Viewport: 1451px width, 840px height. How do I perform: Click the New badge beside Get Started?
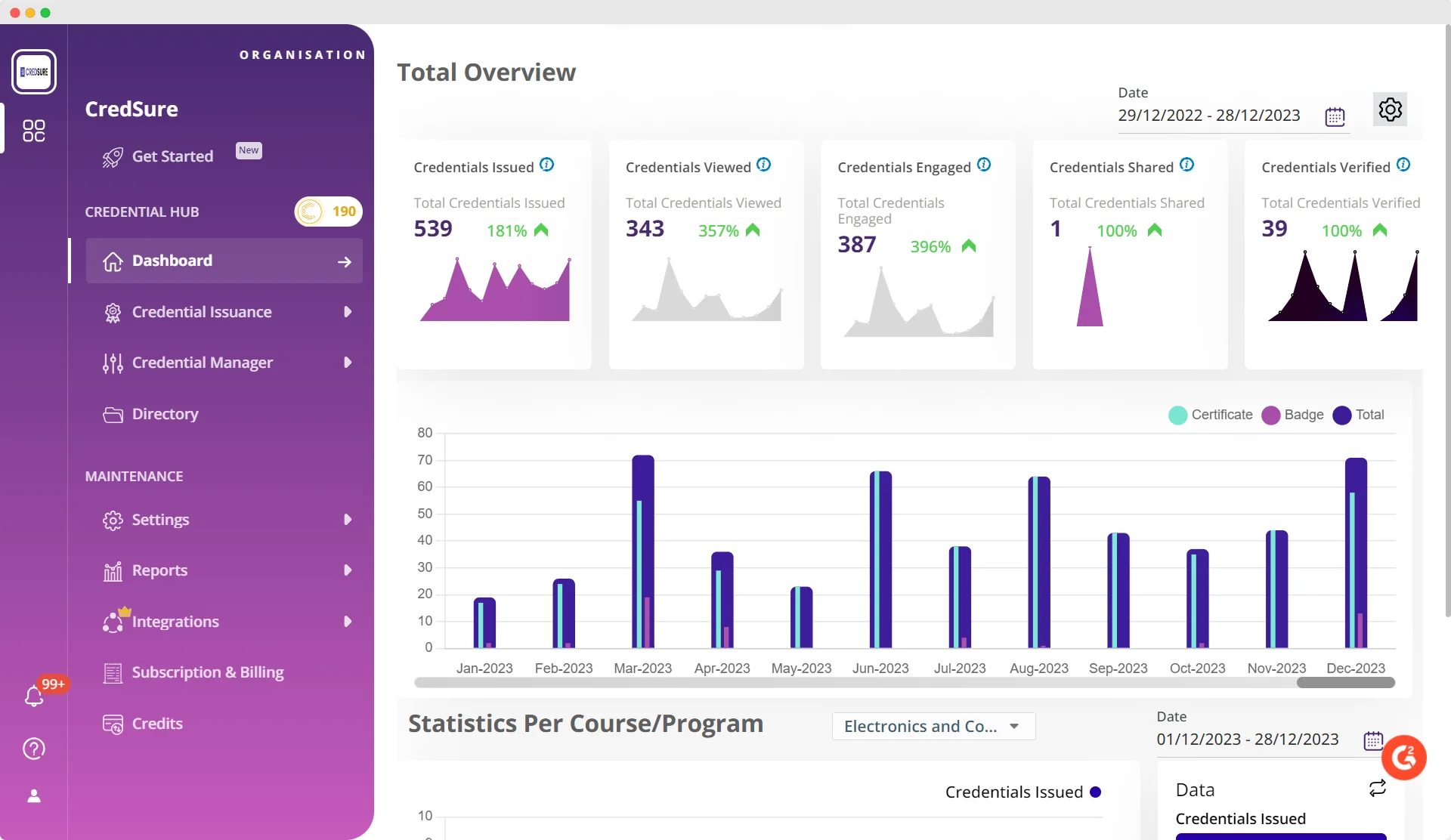click(x=249, y=150)
